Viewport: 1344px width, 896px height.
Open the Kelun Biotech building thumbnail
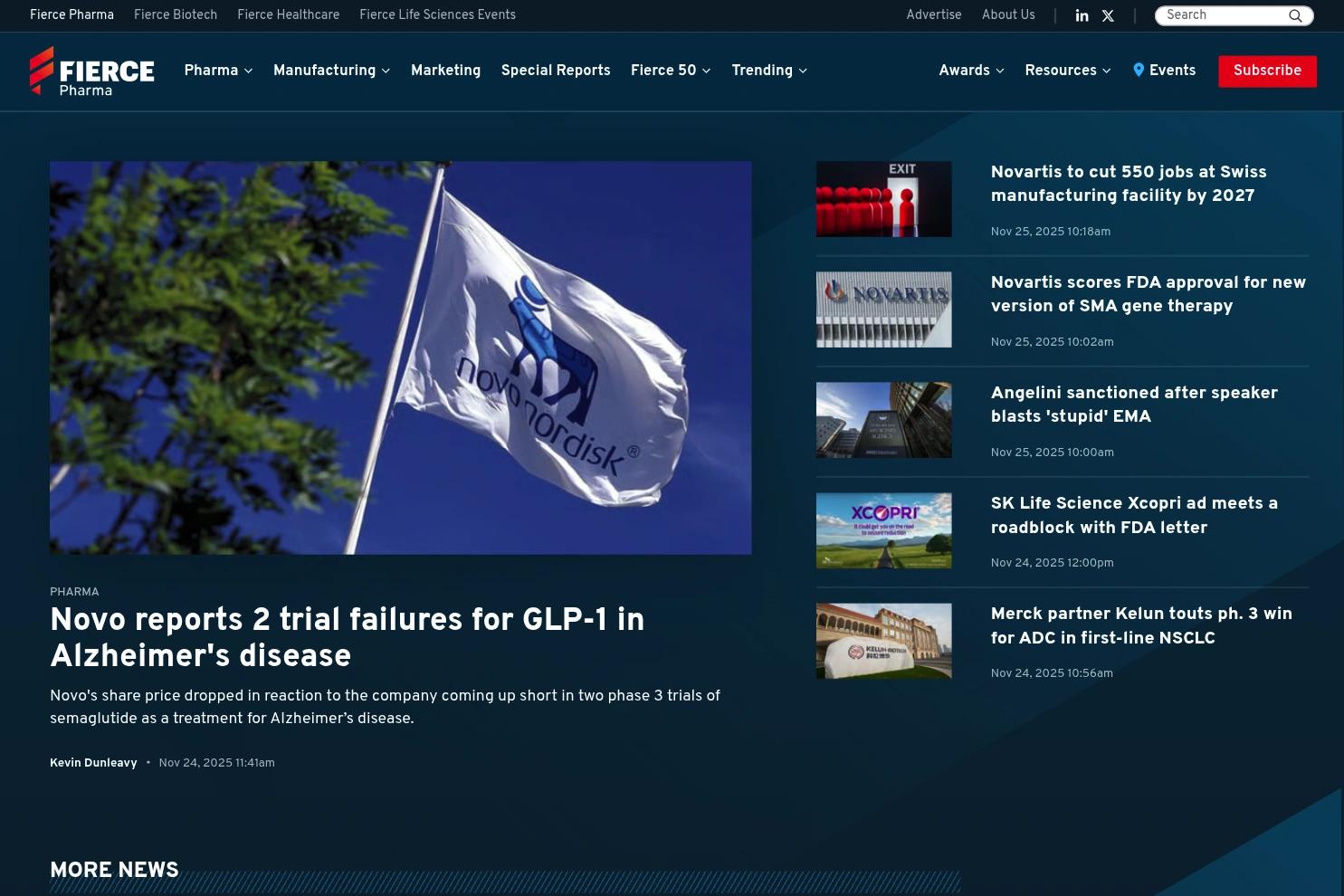pos(883,641)
